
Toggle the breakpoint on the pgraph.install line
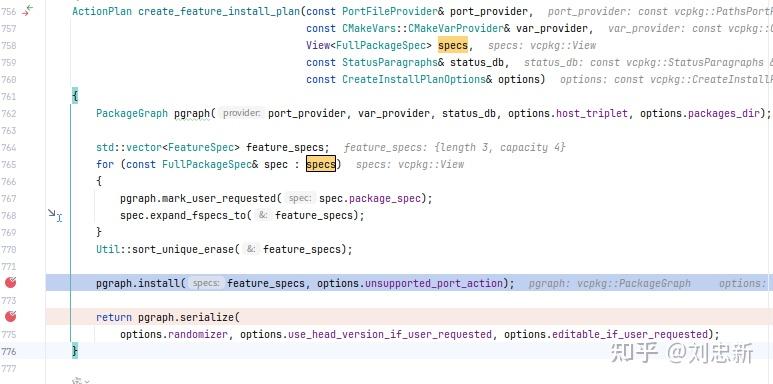(10, 282)
